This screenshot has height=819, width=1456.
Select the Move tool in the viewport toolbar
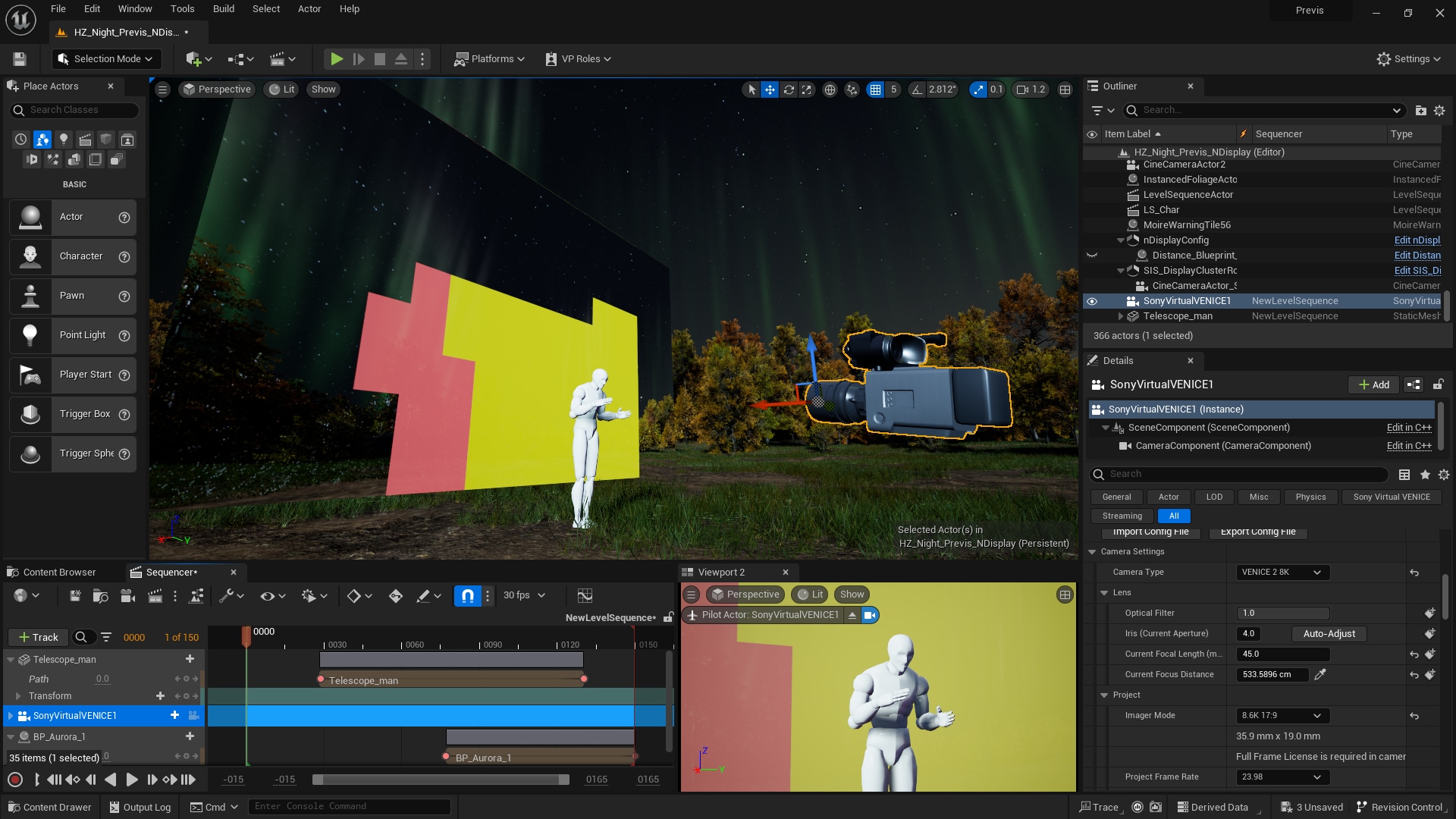point(770,89)
